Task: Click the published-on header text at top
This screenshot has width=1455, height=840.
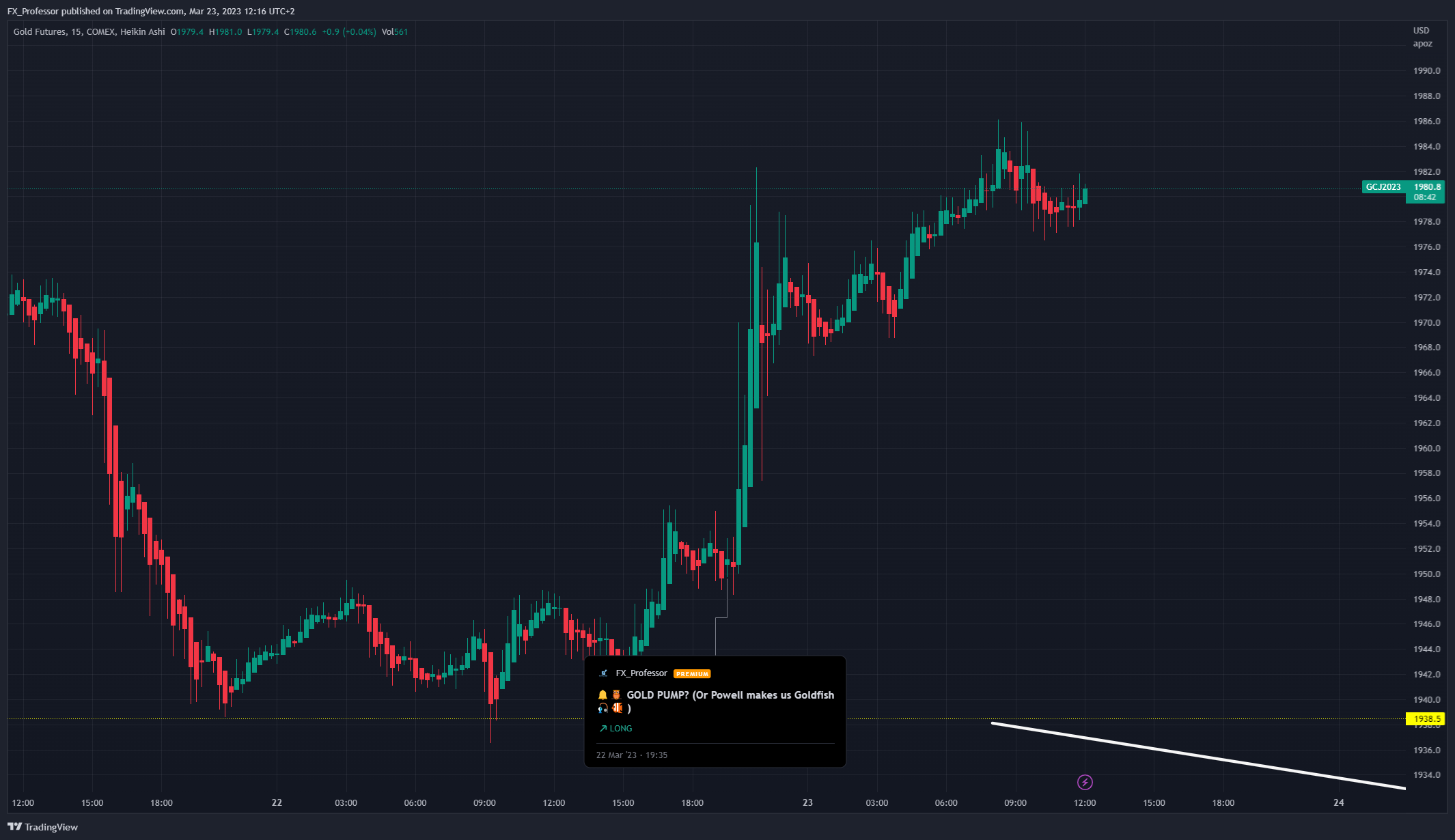Action: tap(151, 12)
